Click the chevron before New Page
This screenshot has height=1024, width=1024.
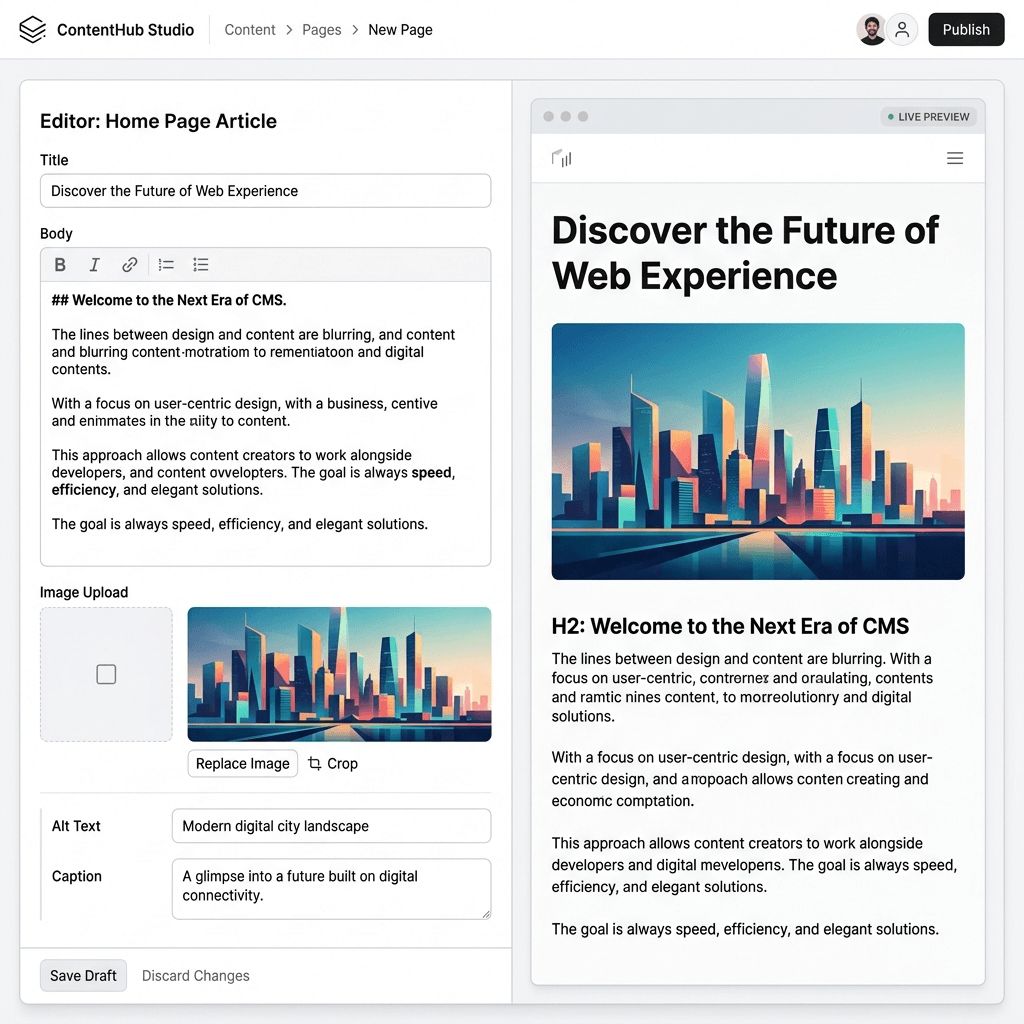pyautogui.click(x=355, y=30)
